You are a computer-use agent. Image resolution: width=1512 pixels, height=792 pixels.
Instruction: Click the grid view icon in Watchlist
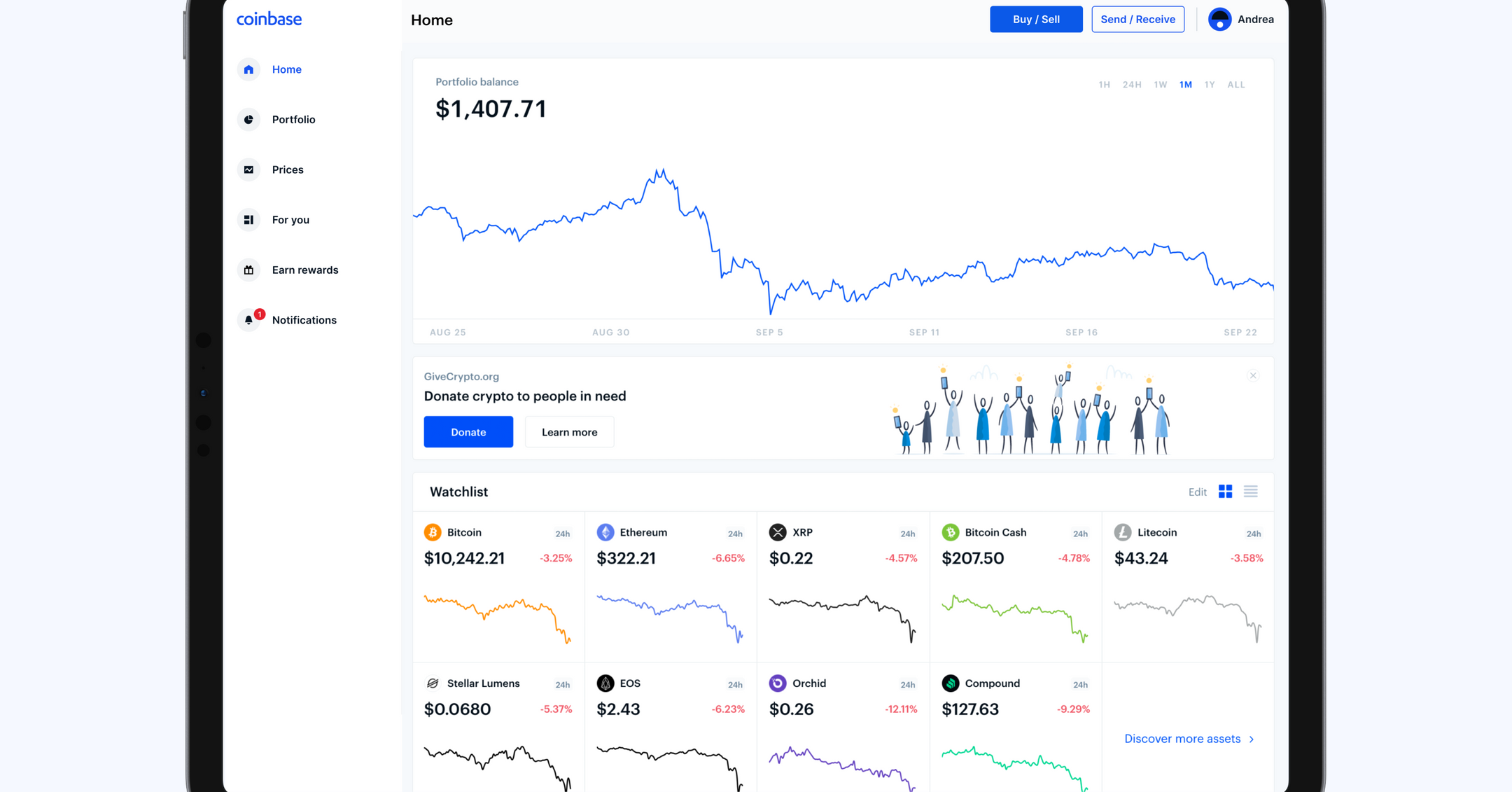point(1224,491)
